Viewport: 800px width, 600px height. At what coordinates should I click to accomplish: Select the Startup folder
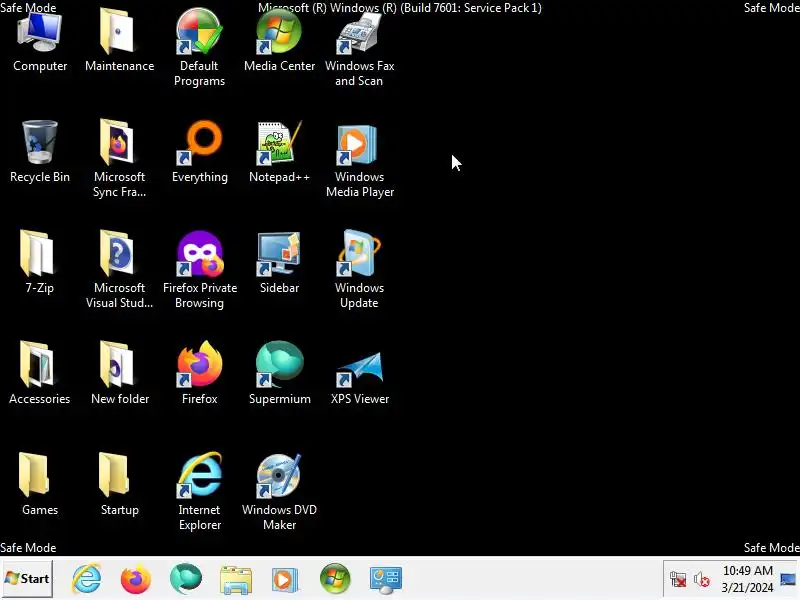coord(119,485)
